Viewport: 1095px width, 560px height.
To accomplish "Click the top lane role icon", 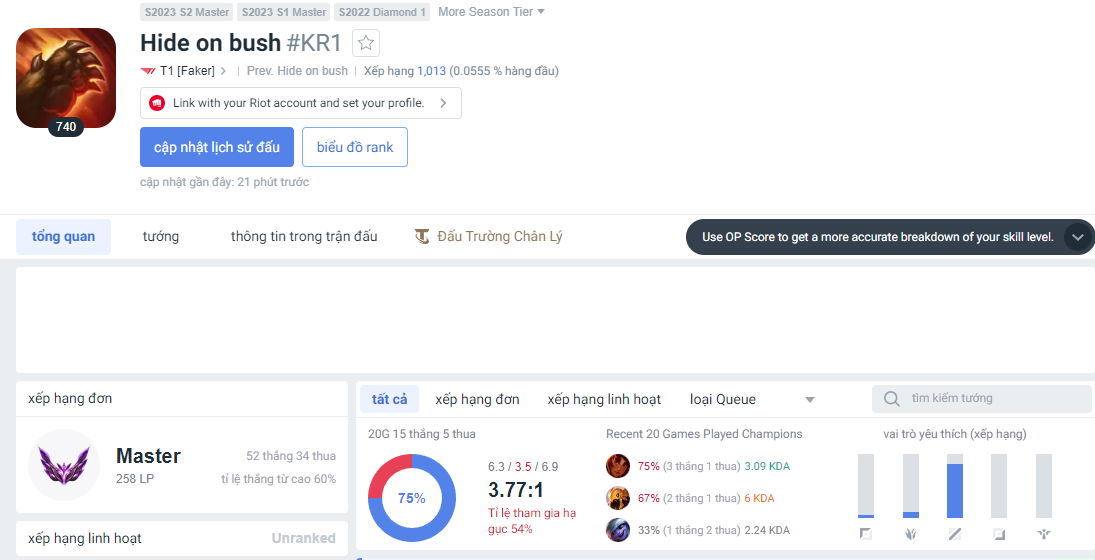I will 865,534.
